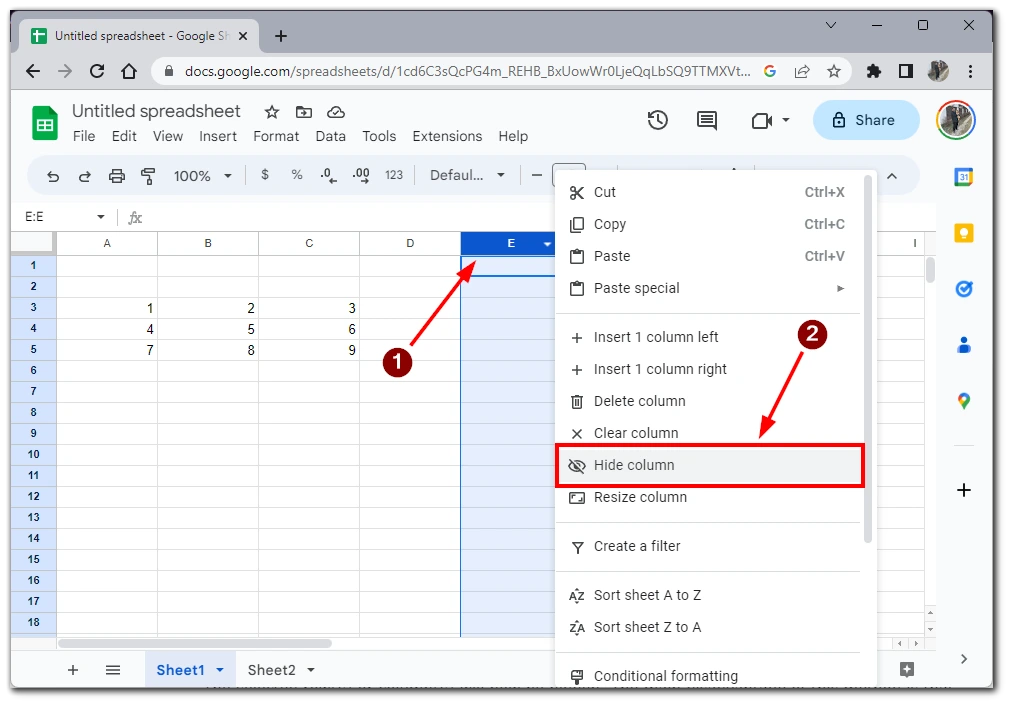Open the Format menu

coord(276,136)
